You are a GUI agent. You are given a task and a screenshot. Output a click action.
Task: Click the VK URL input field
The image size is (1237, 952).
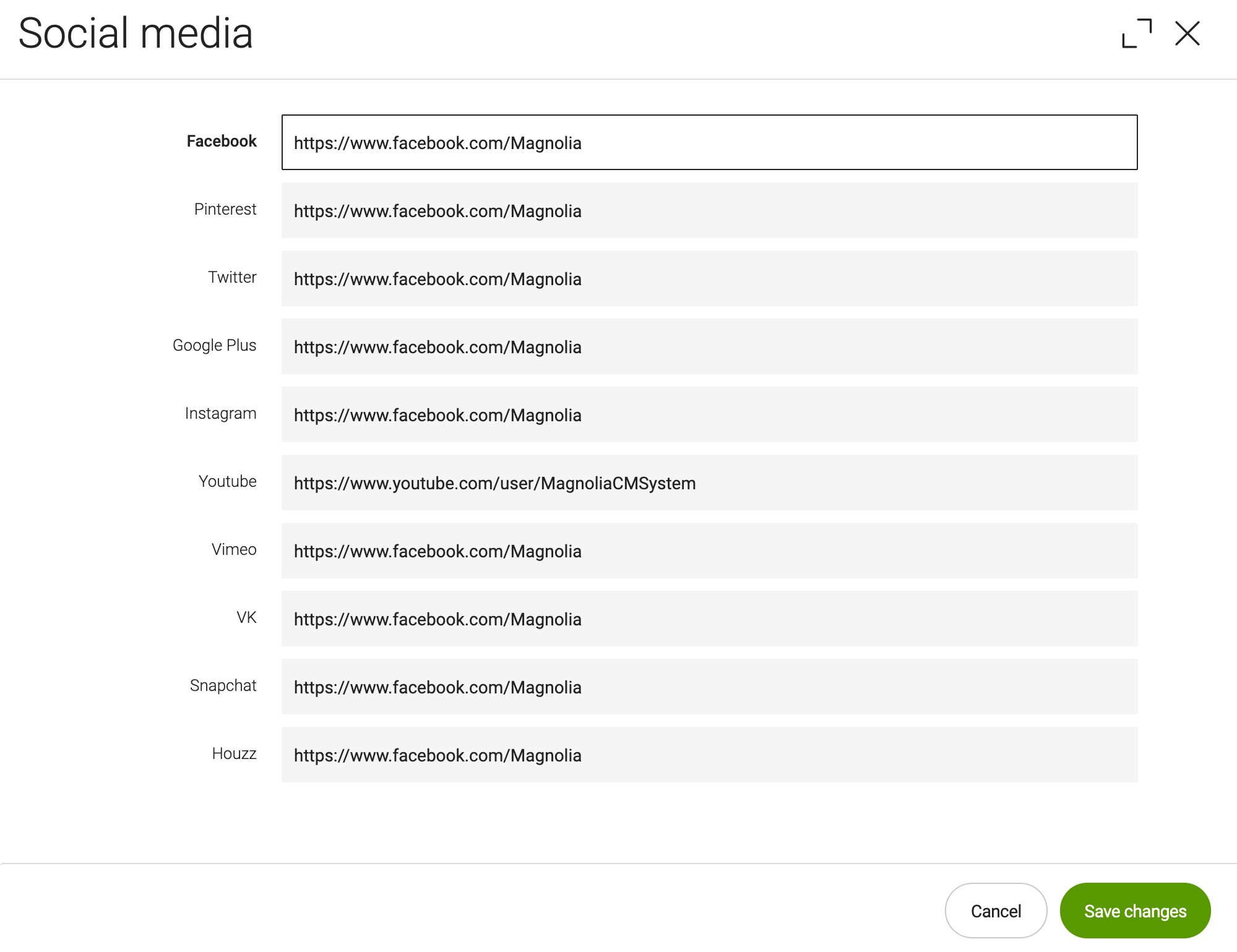pyautogui.click(x=709, y=619)
